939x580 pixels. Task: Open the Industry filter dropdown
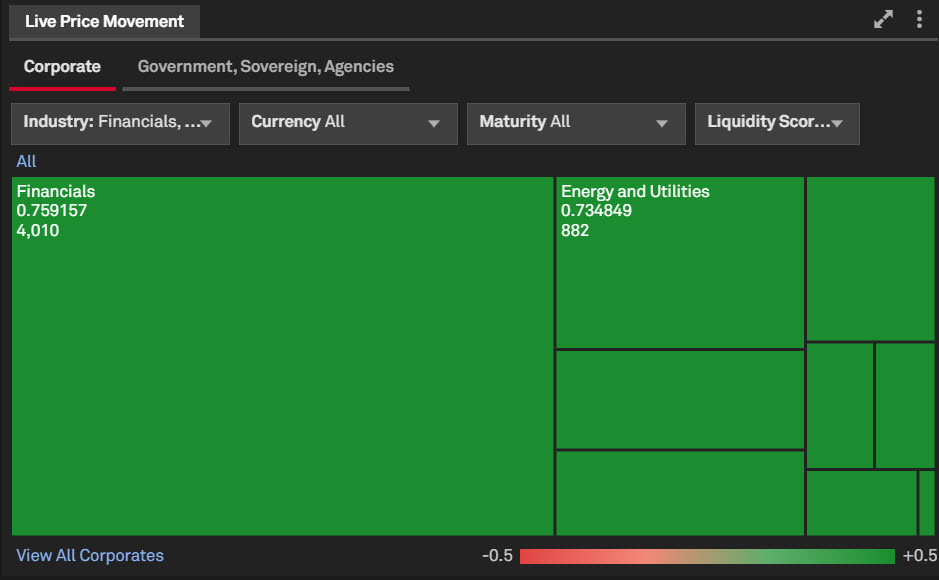click(120, 124)
